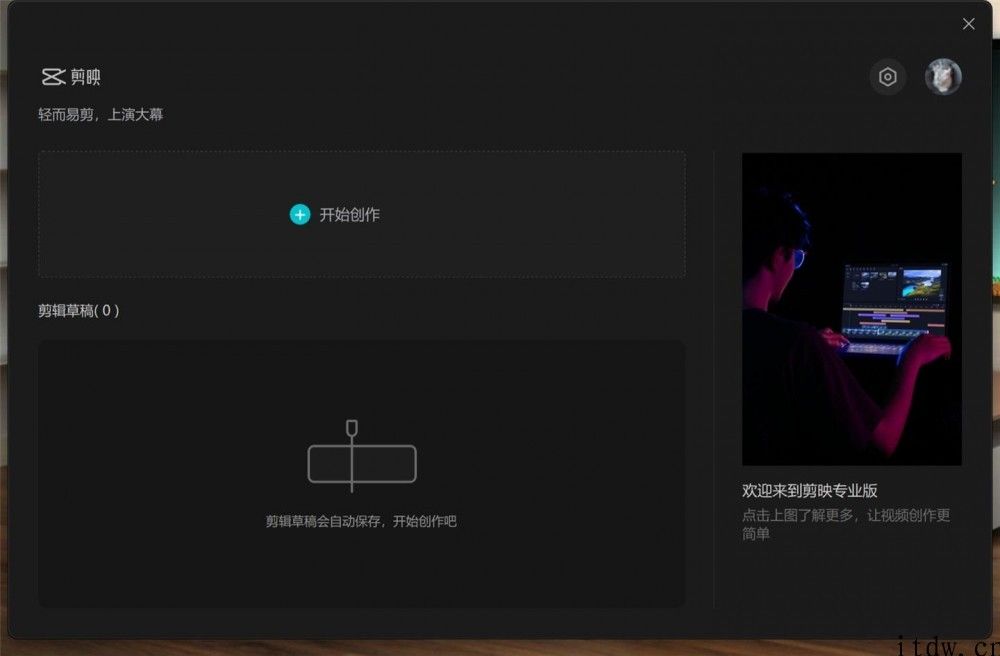
Task: Open the user profile avatar
Action: coord(943,77)
